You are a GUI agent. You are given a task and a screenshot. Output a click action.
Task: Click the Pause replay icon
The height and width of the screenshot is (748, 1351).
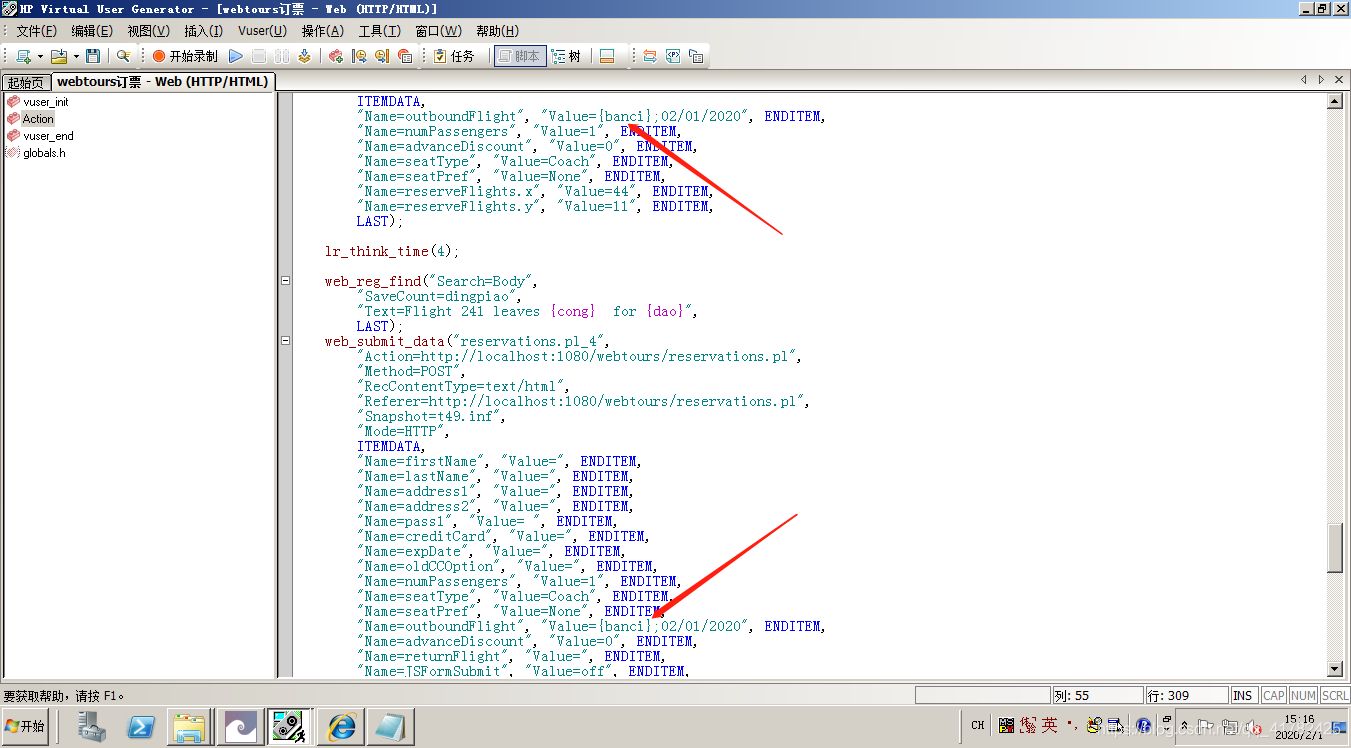tap(281, 56)
